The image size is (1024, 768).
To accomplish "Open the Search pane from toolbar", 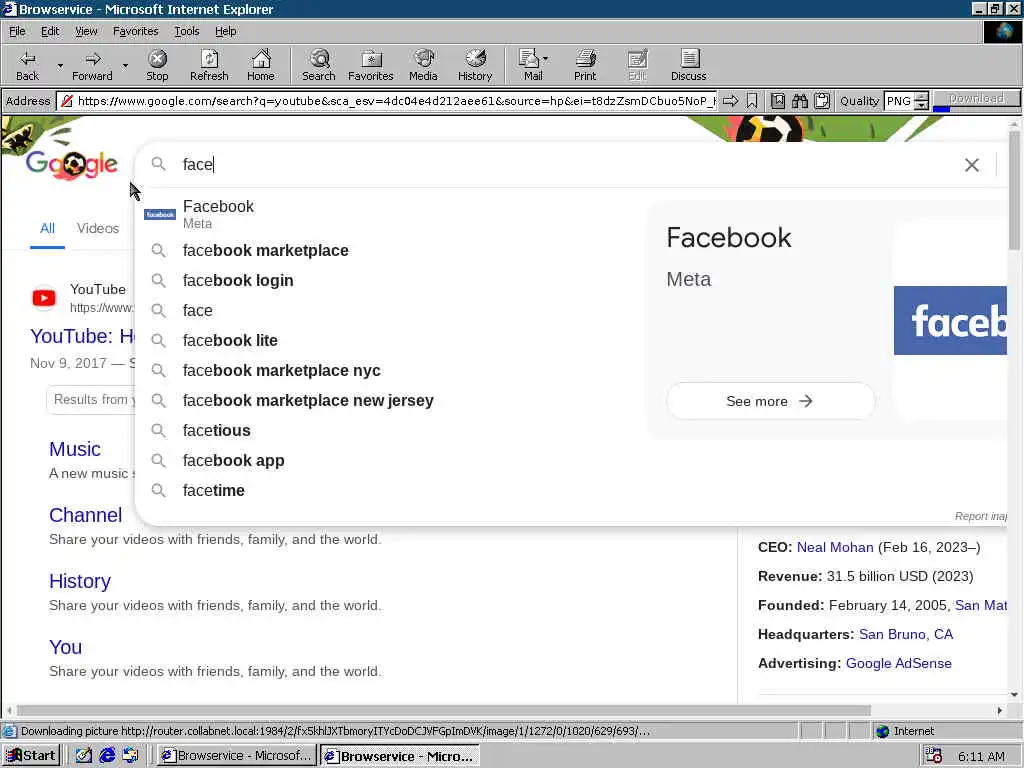I will 319,65.
